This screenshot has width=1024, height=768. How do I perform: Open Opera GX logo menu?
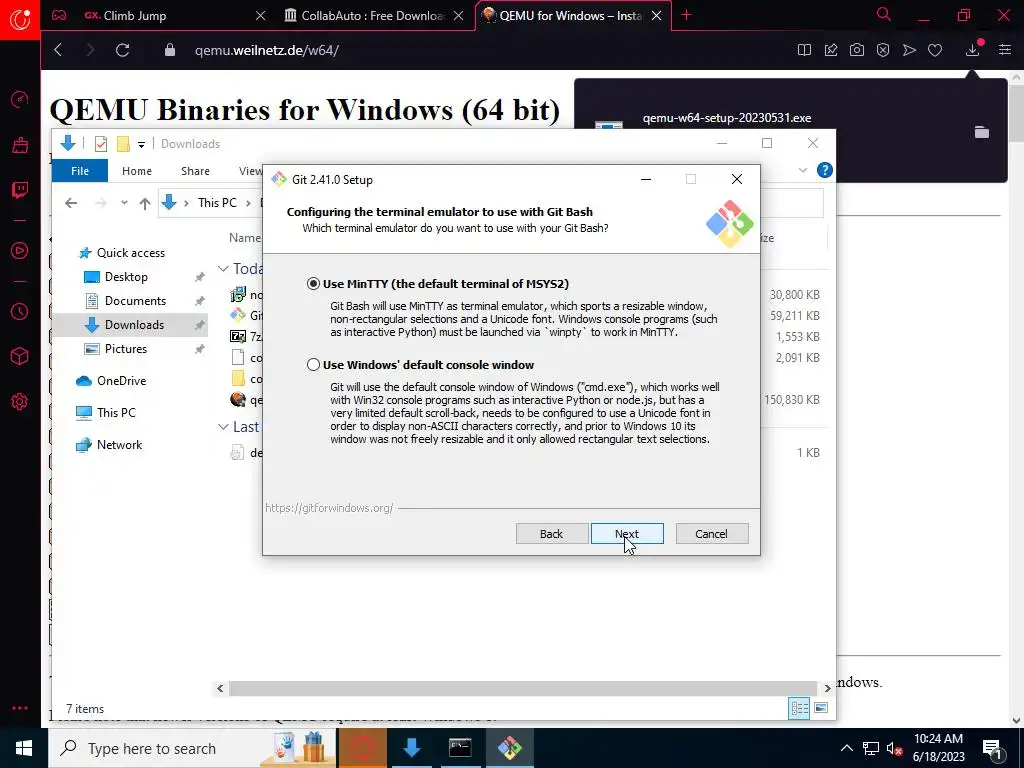tap(20, 20)
